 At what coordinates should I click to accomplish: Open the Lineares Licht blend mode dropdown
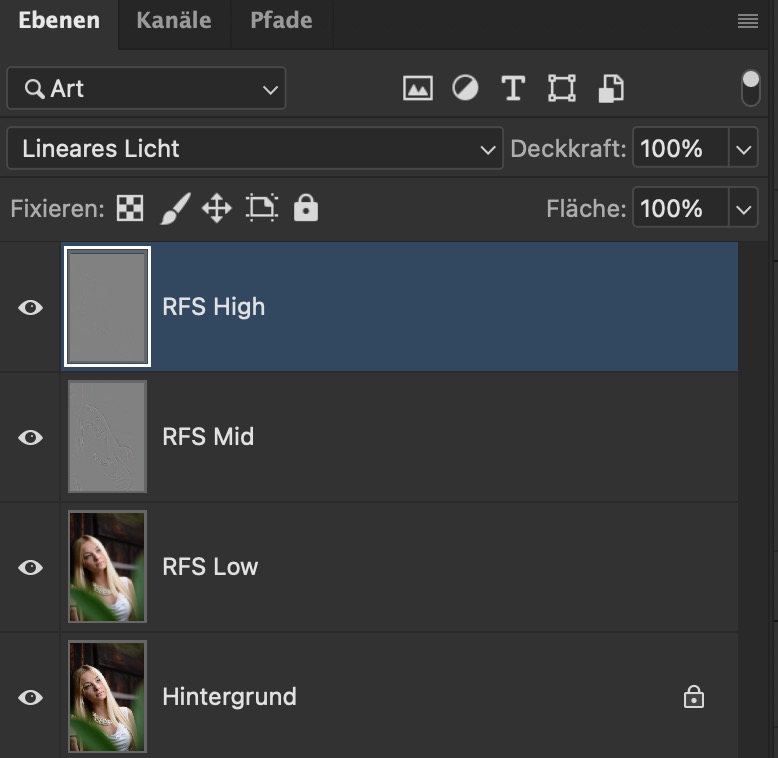coord(254,149)
